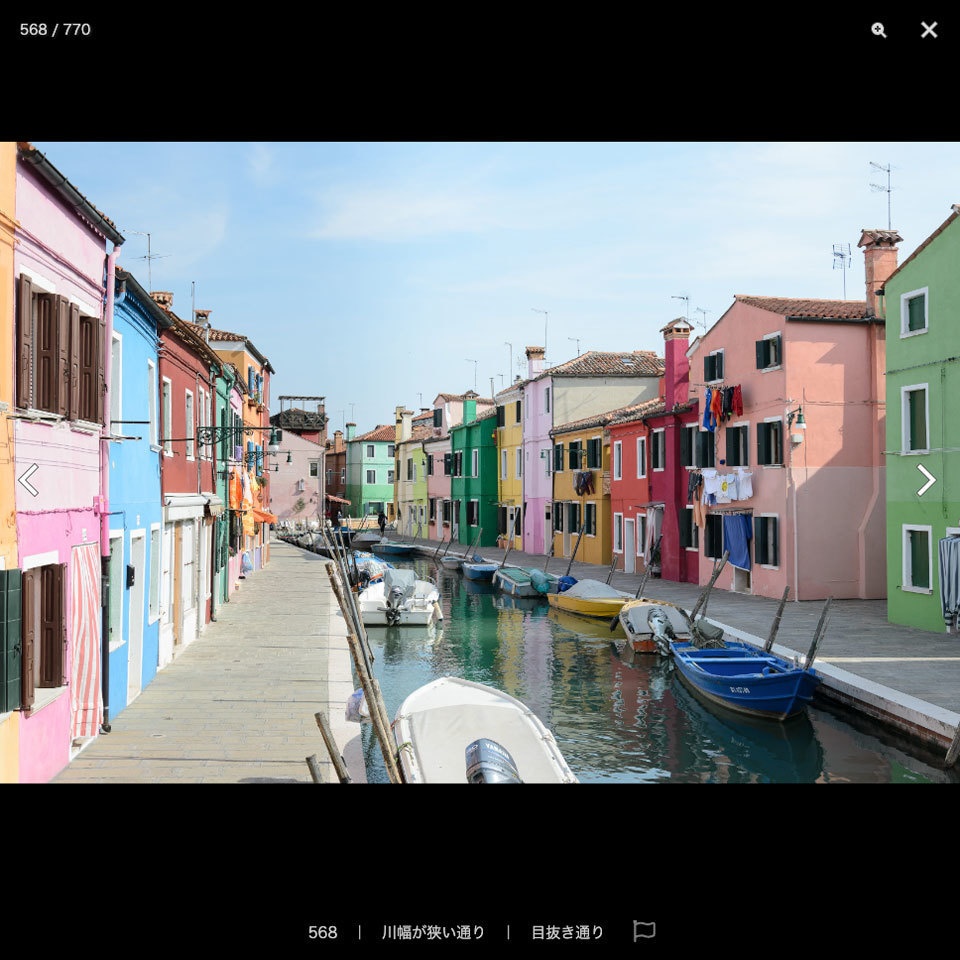
Task: Advance to the next photo arrow
Action: point(926,479)
